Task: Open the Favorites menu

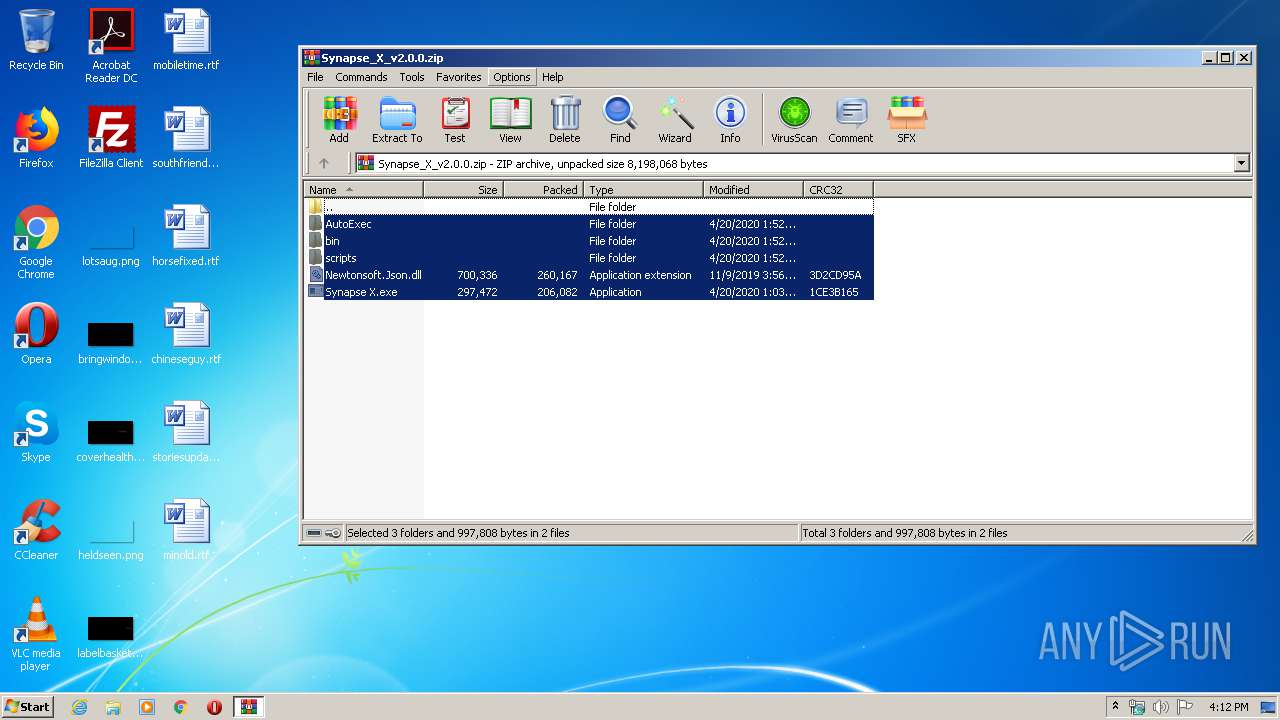Action: tap(459, 77)
